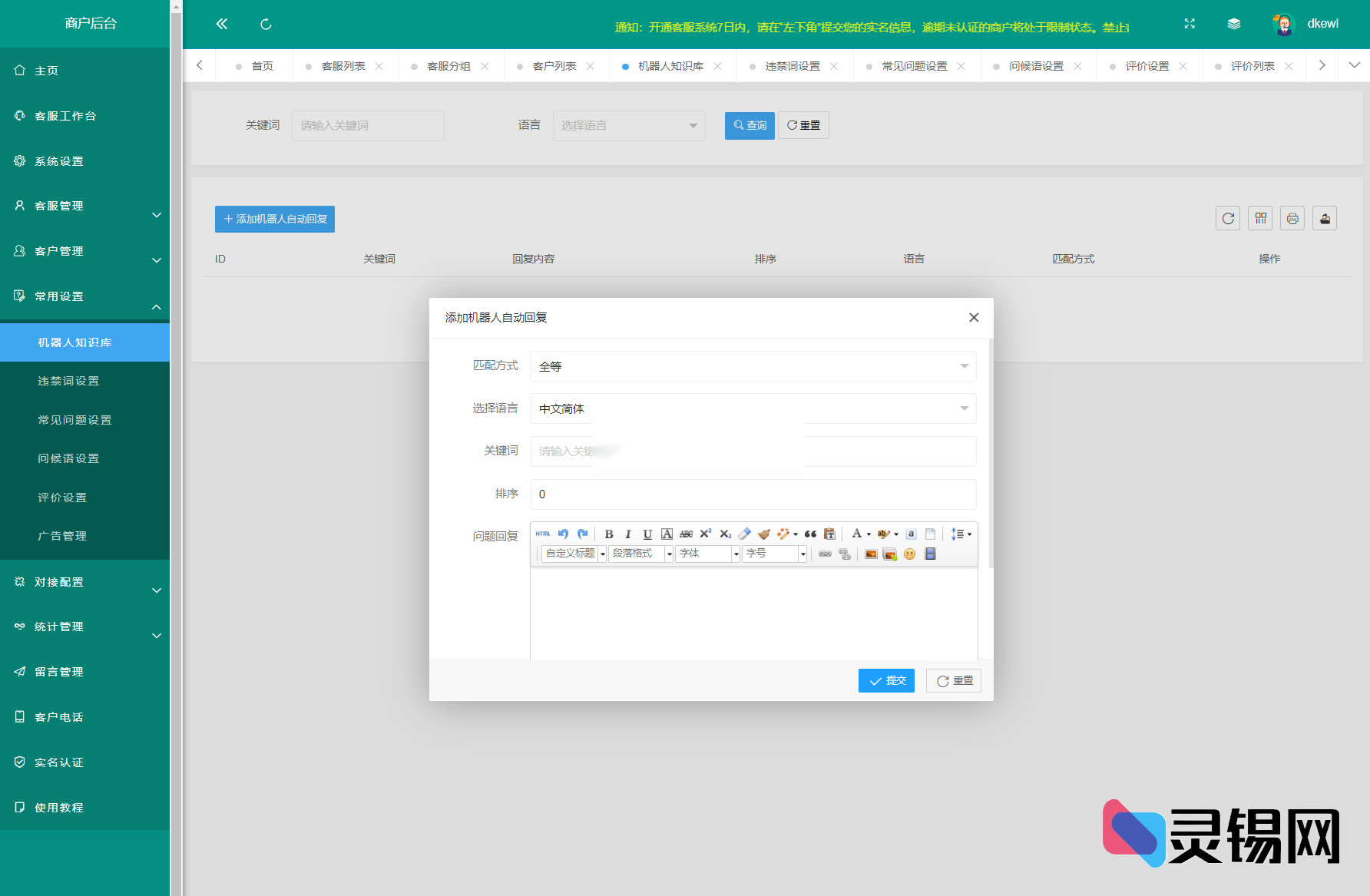
Task: Open 违禁词设置 in the sidebar
Action: click(68, 381)
